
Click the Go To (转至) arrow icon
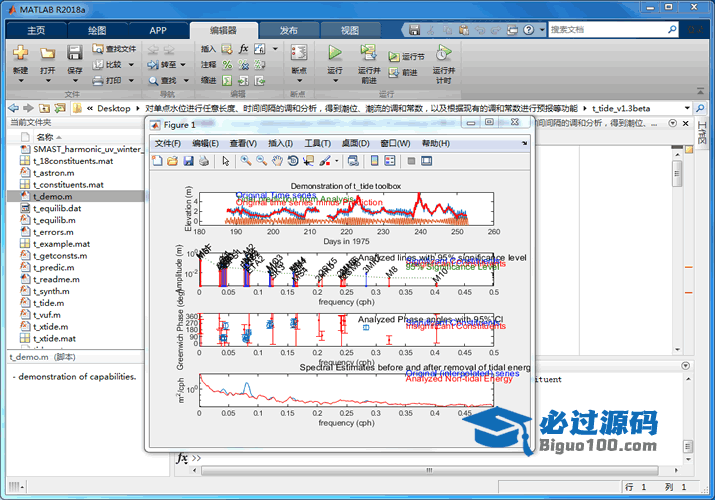pyautogui.click(x=153, y=65)
